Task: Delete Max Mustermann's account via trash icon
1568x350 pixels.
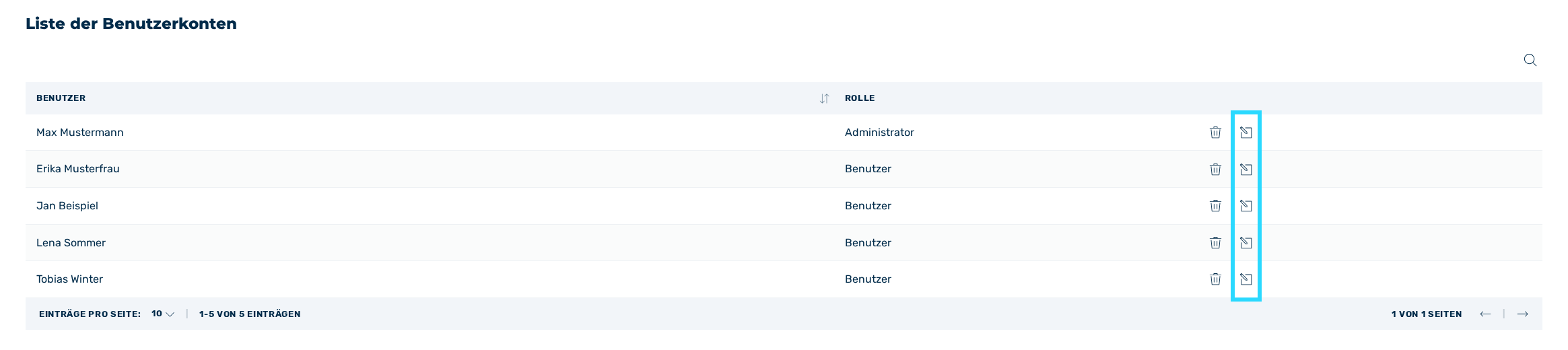Action: click(1215, 133)
